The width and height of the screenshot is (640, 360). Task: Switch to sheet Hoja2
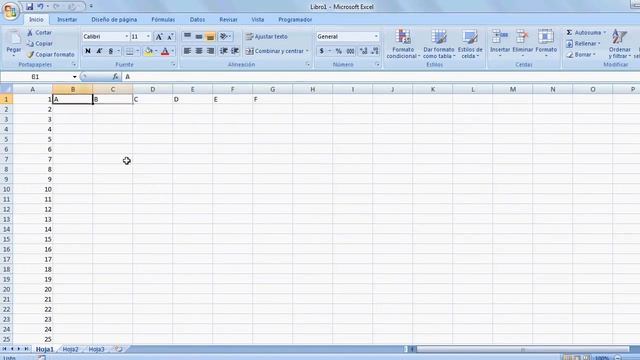pyautogui.click(x=71, y=349)
